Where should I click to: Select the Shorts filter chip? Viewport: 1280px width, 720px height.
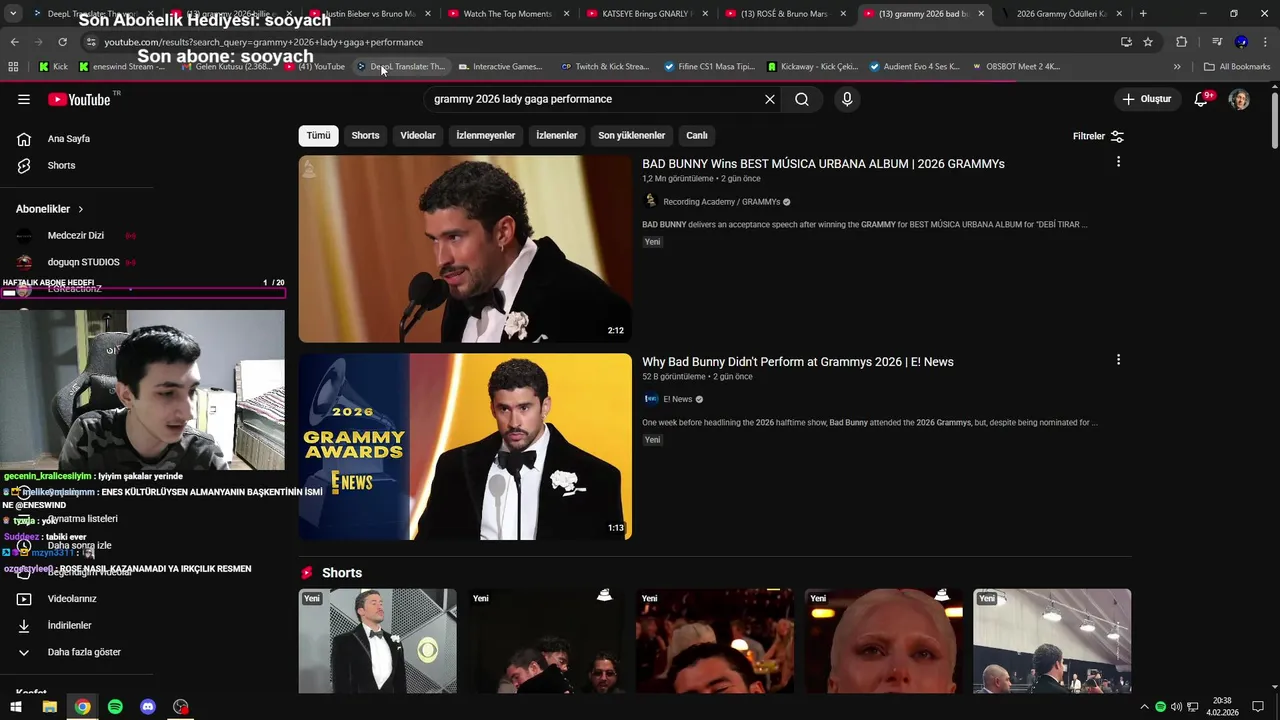365,136
